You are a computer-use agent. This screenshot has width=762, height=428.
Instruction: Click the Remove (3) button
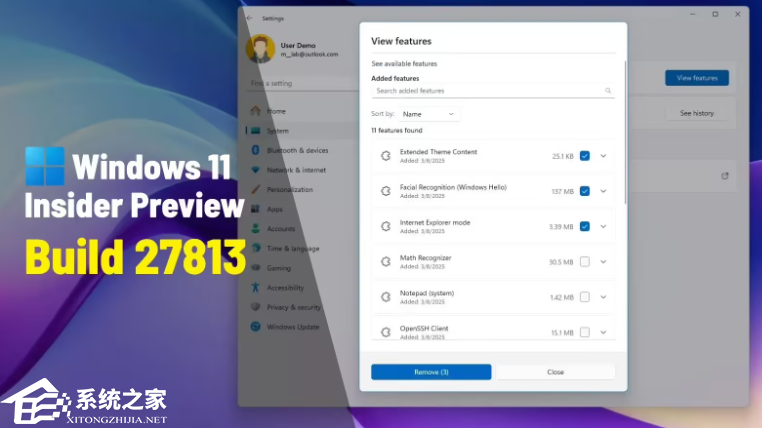(431, 372)
